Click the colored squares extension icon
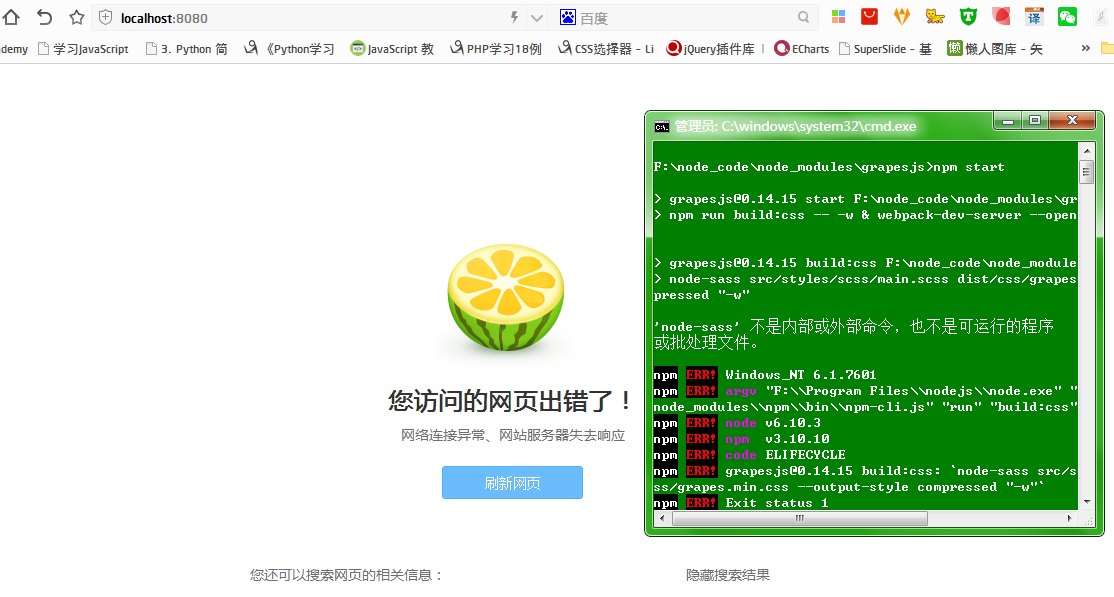The width and height of the screenshot is (1114, 597). [838, 17]
